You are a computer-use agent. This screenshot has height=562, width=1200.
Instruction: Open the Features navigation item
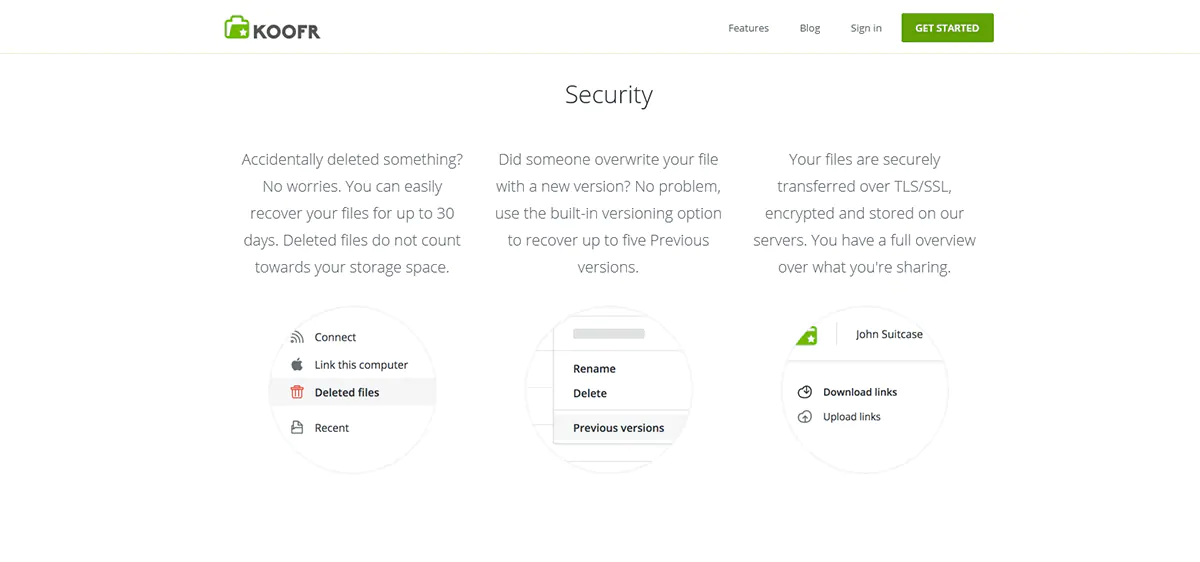(x=748, y=28)
